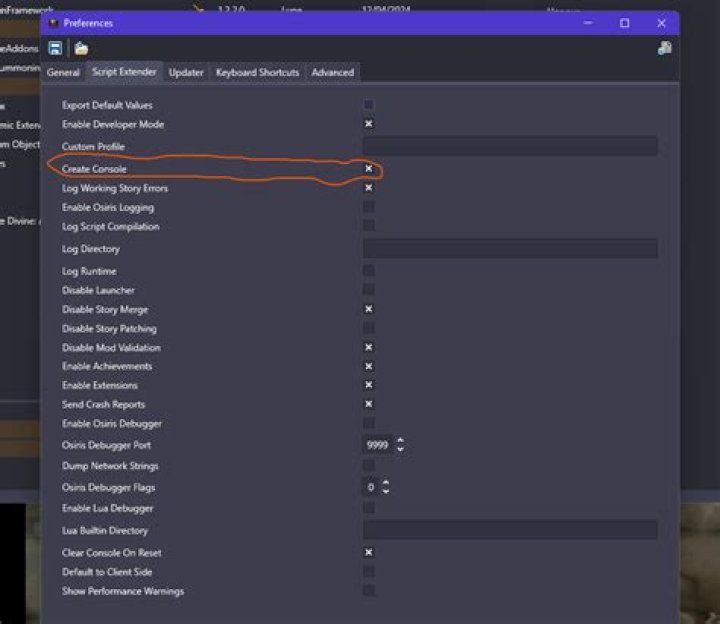720x624 pixels.
Task: Click the Custom Profile text field
Action: [x=510, y=146]
